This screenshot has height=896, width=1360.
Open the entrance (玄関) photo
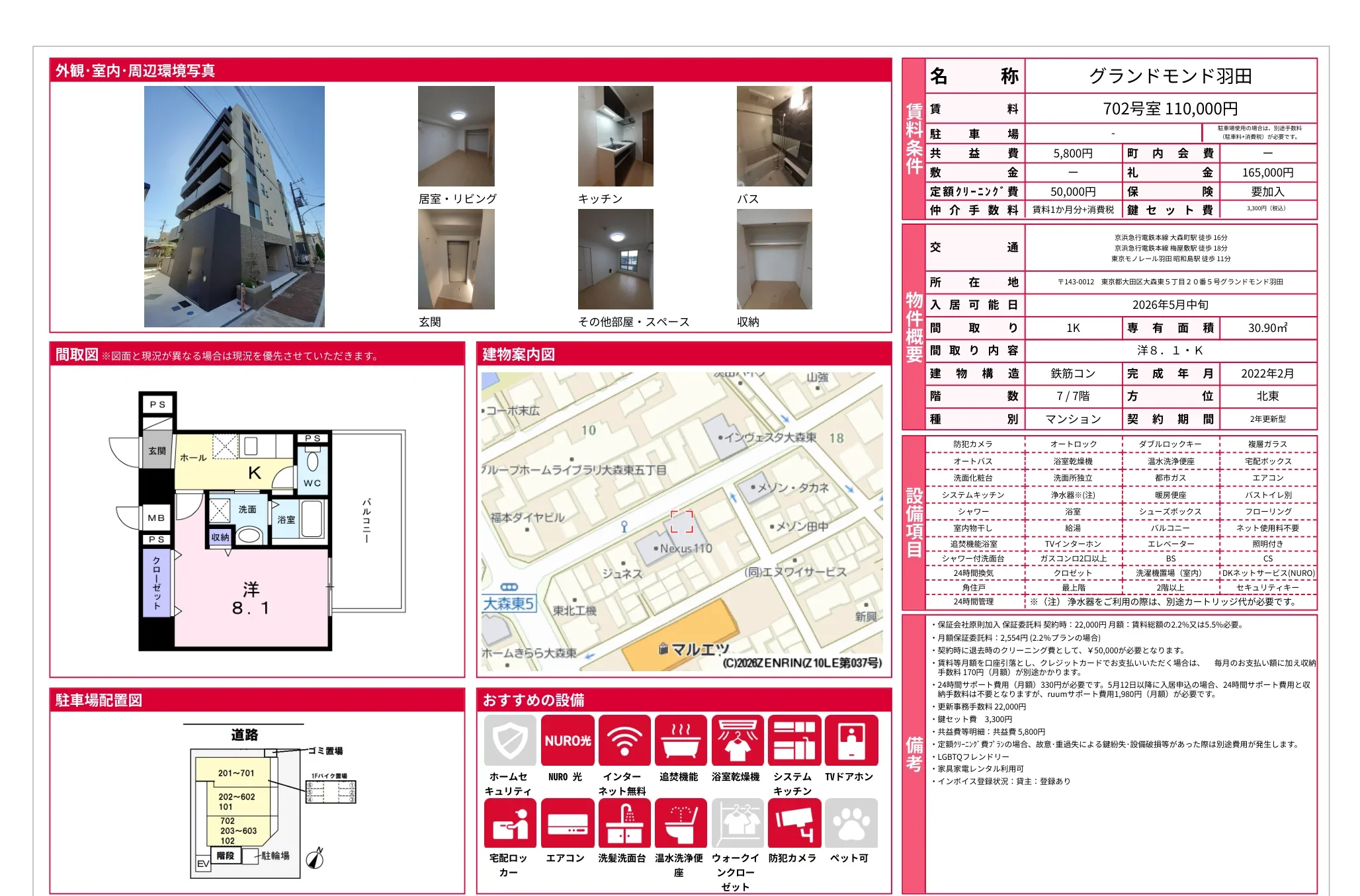456,259
